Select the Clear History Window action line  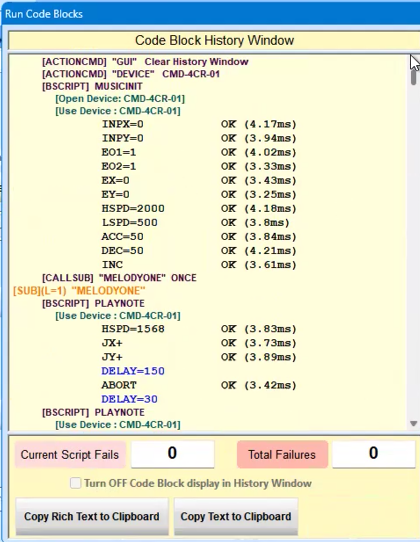(x=145, y=62)
